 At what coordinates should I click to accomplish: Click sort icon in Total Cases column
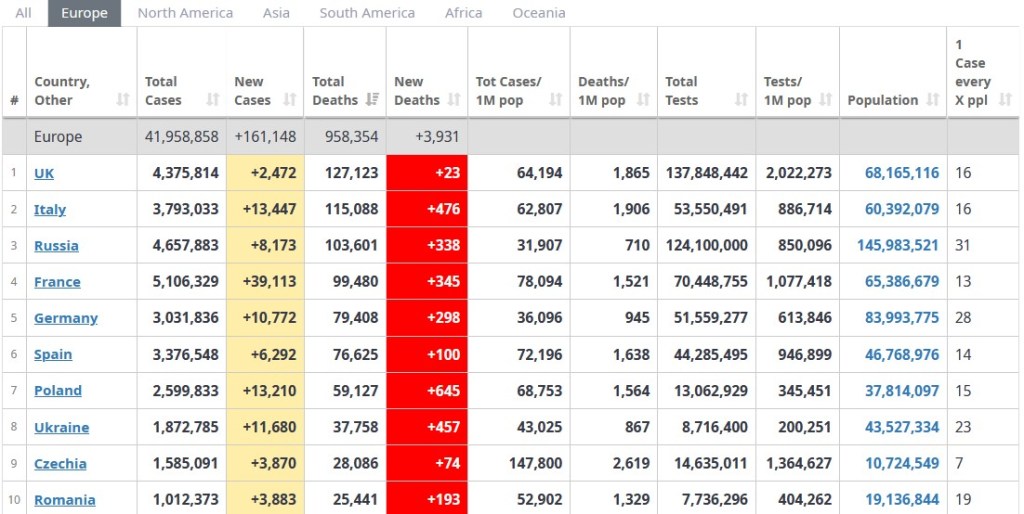pyautogui.click(x=213, y=100)
